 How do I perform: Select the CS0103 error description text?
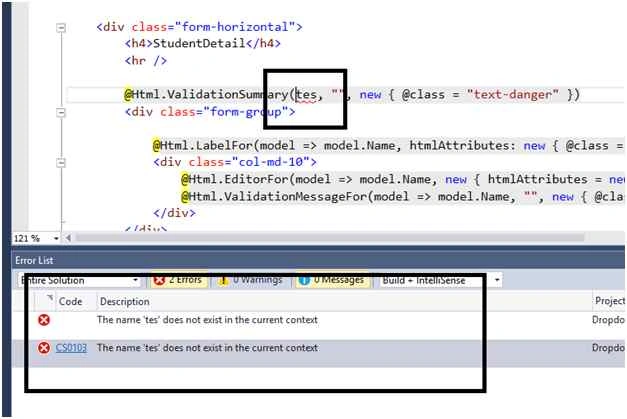207,348
